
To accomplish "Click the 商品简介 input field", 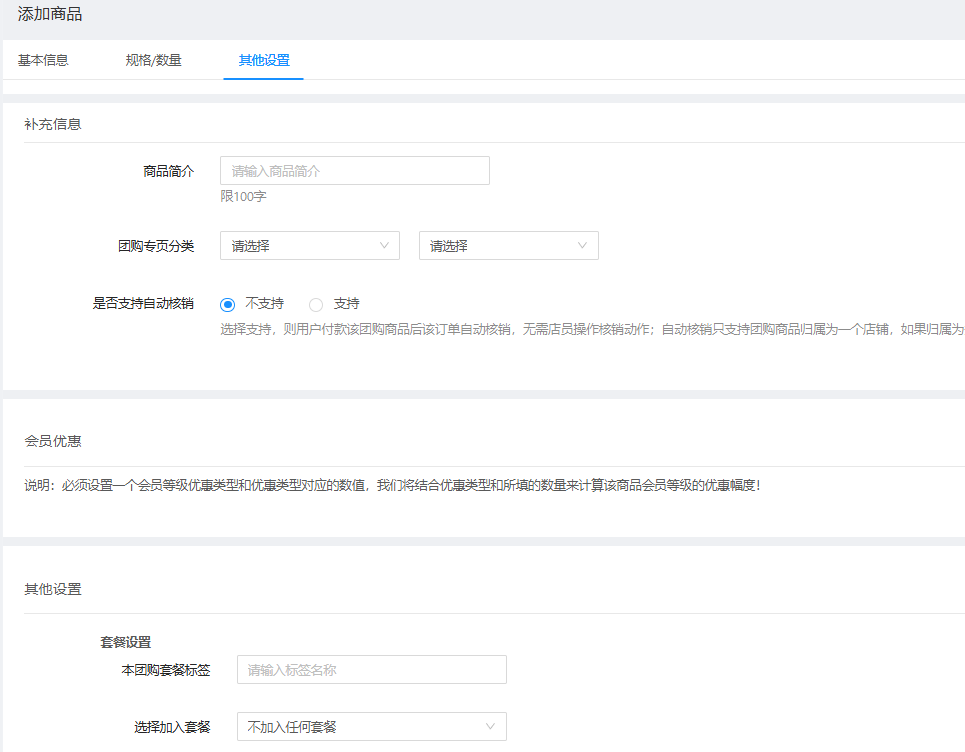I will (354, 170).
